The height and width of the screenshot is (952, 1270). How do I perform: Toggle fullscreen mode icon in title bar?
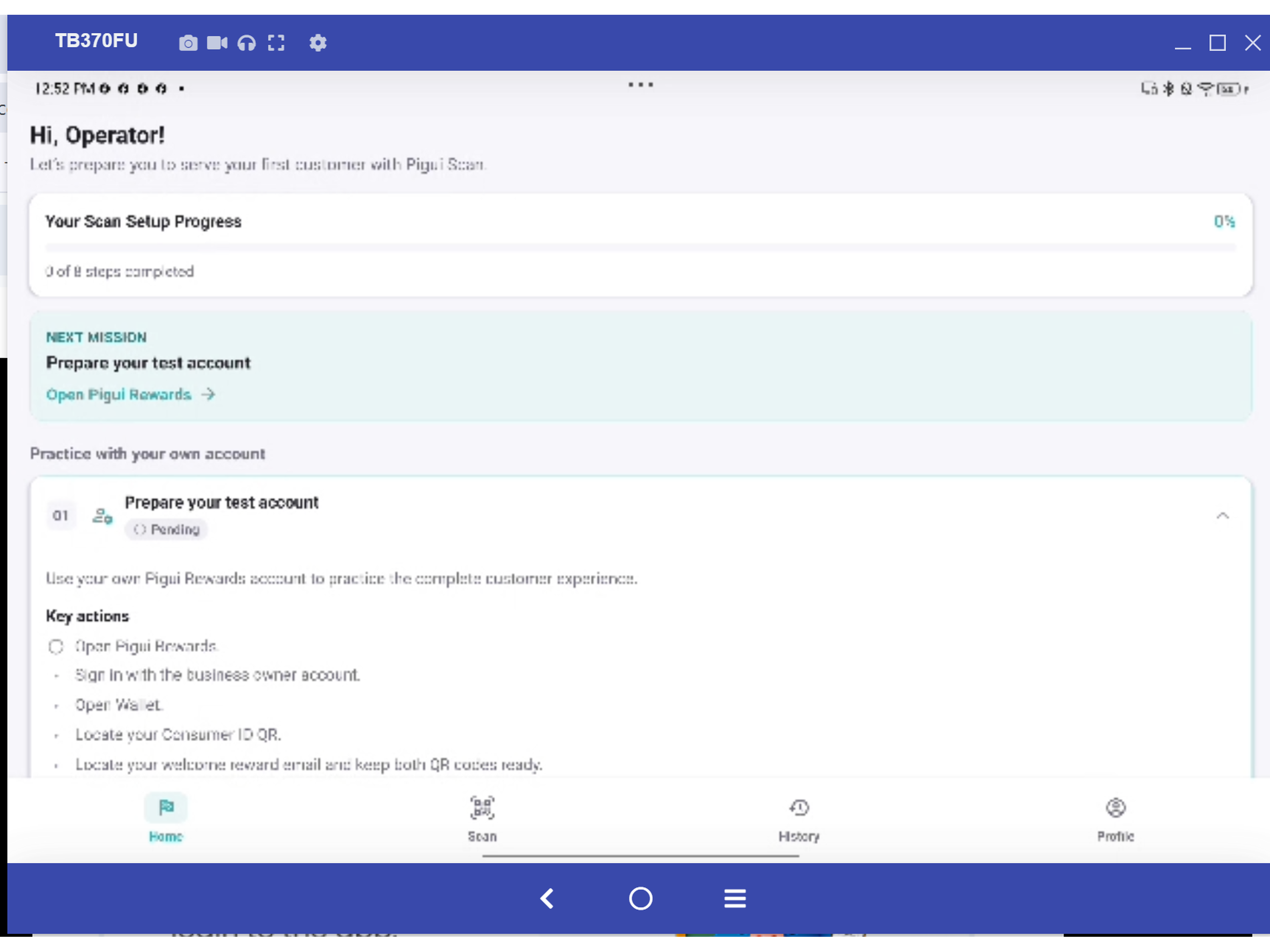click(x=276, y=43)
